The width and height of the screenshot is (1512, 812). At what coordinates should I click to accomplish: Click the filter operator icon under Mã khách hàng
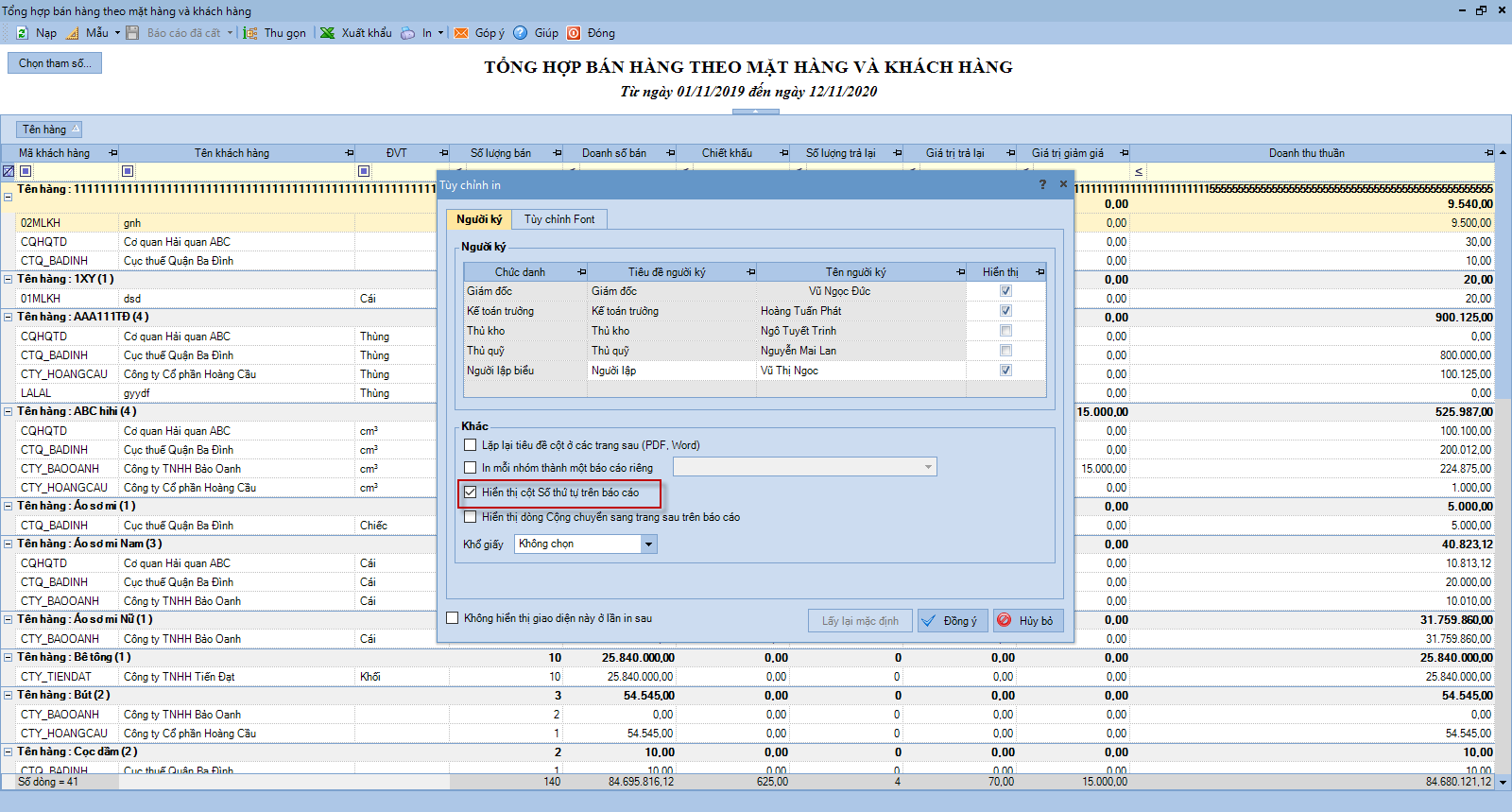tap(26, 171)
